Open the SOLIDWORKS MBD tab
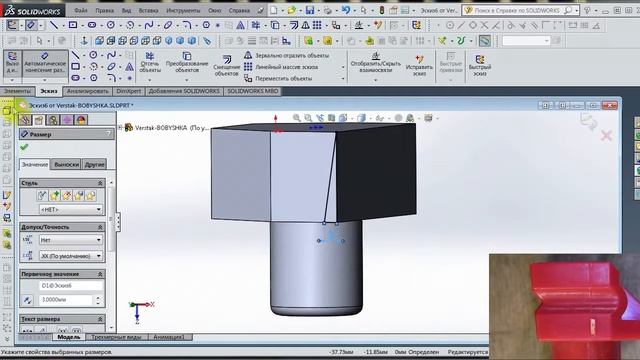Viewport: 640px width, 360px height. point(253,91)
